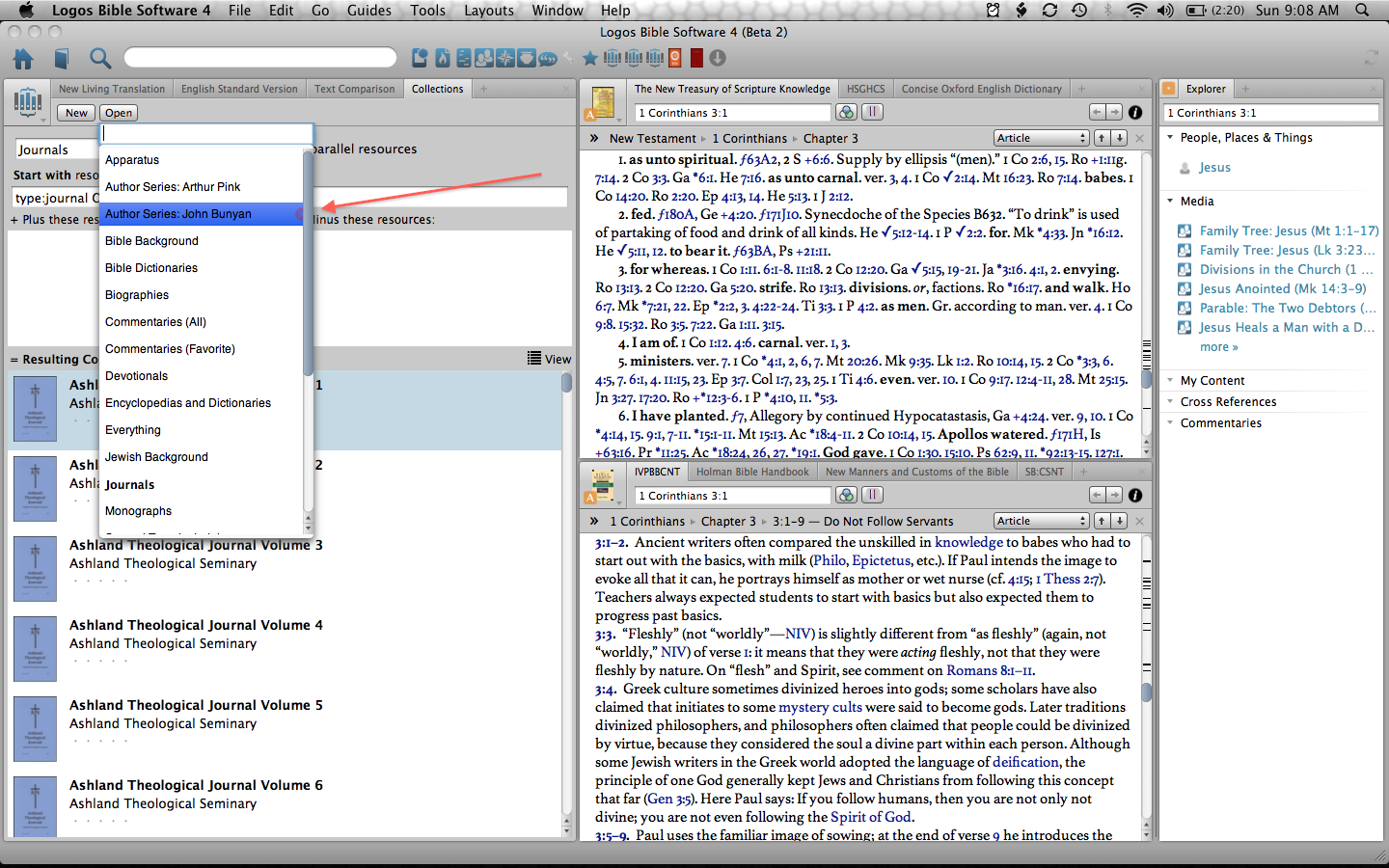Open the Wi-Fi status menu

(x=1137, y=11)
